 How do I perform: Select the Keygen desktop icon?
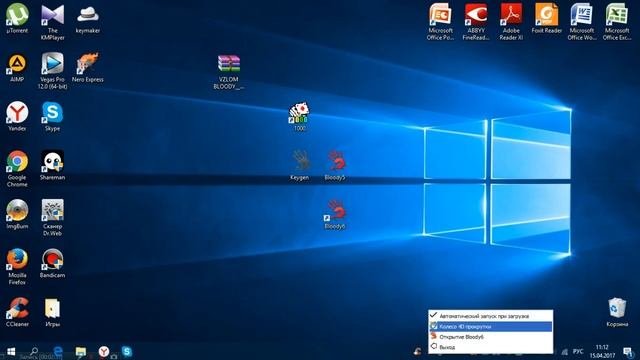click(300, 165)
